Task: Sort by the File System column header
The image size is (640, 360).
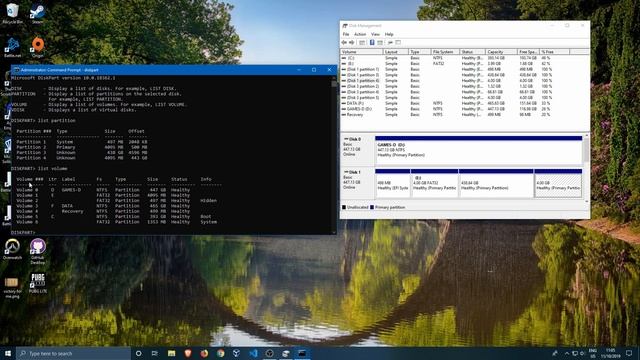Action: point(445,52)
